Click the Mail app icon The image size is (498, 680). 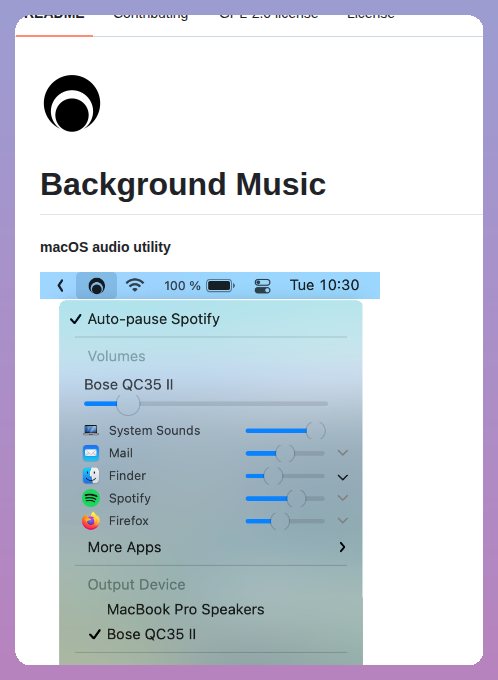(x=91, y=453)
